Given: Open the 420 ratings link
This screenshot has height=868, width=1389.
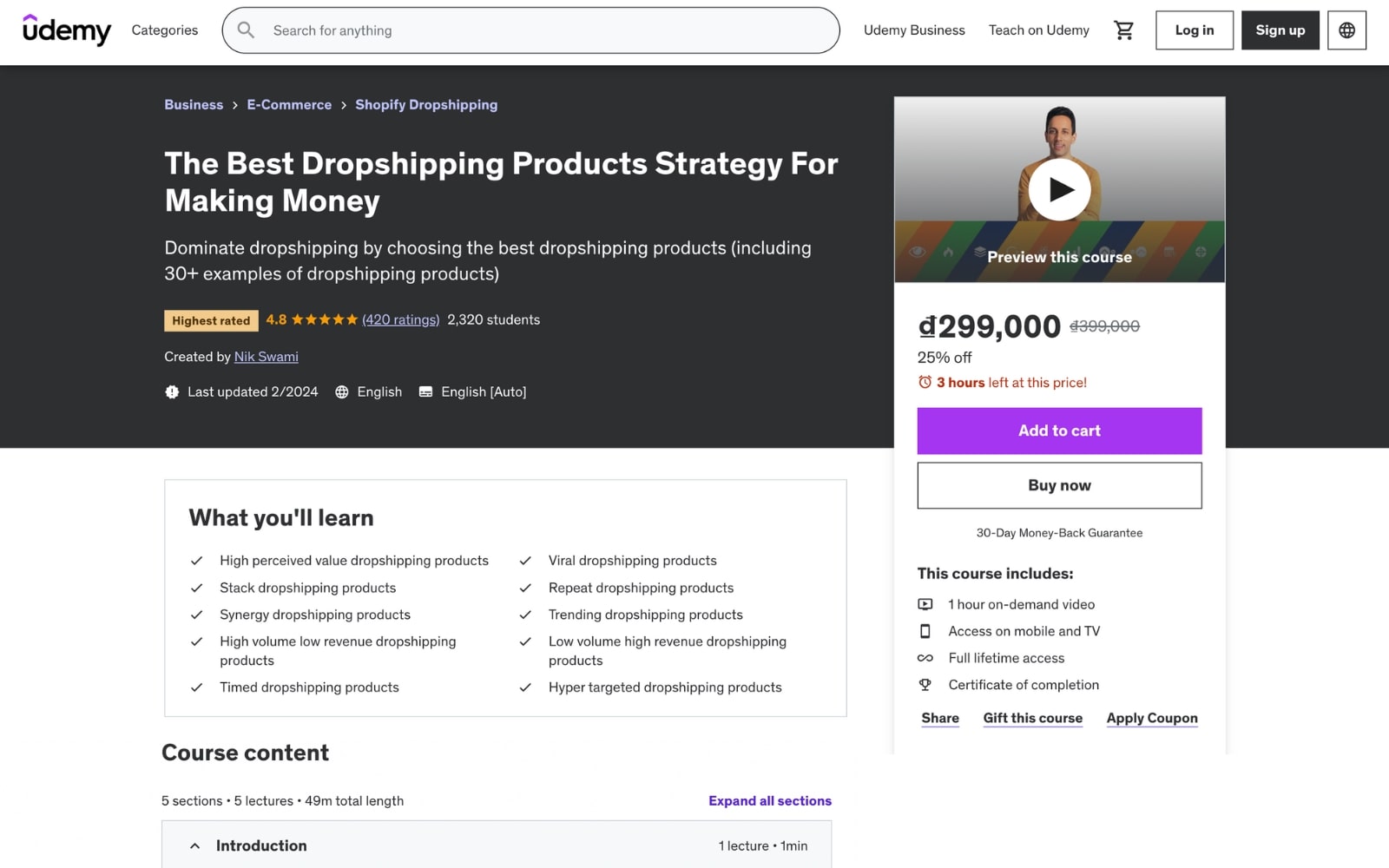Looking at the screenshot, I should pos(401,319).
